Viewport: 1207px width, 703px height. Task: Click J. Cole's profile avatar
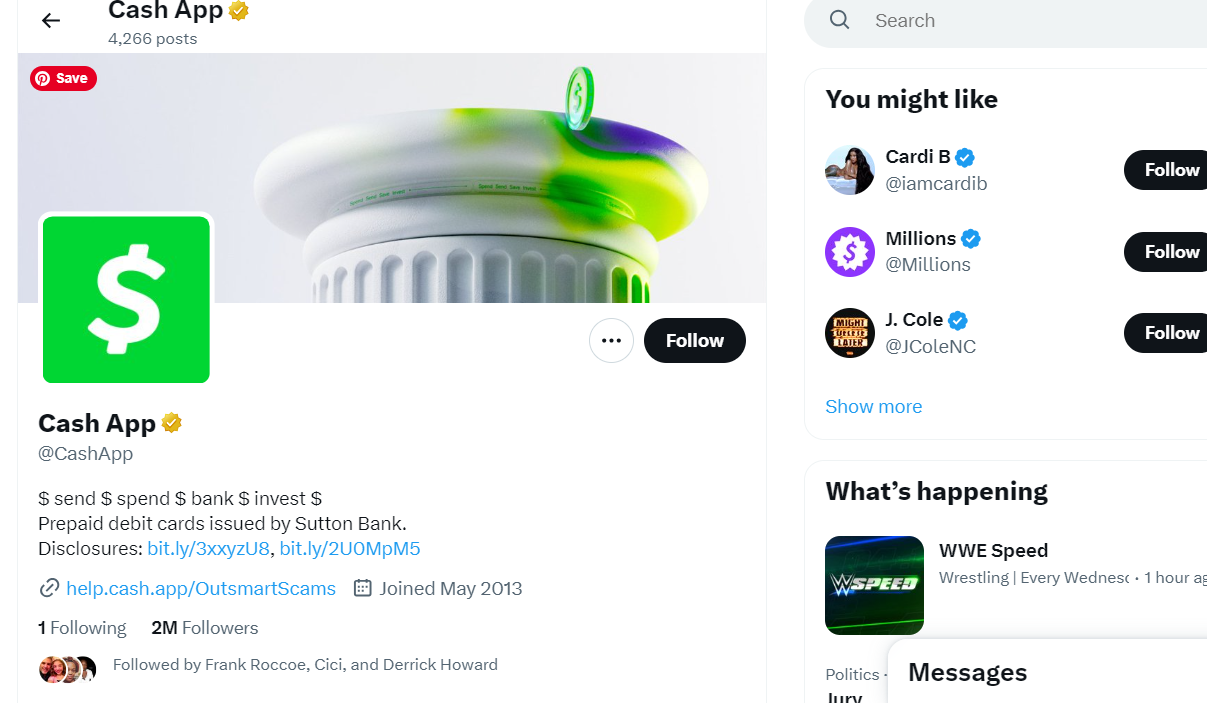850,333
